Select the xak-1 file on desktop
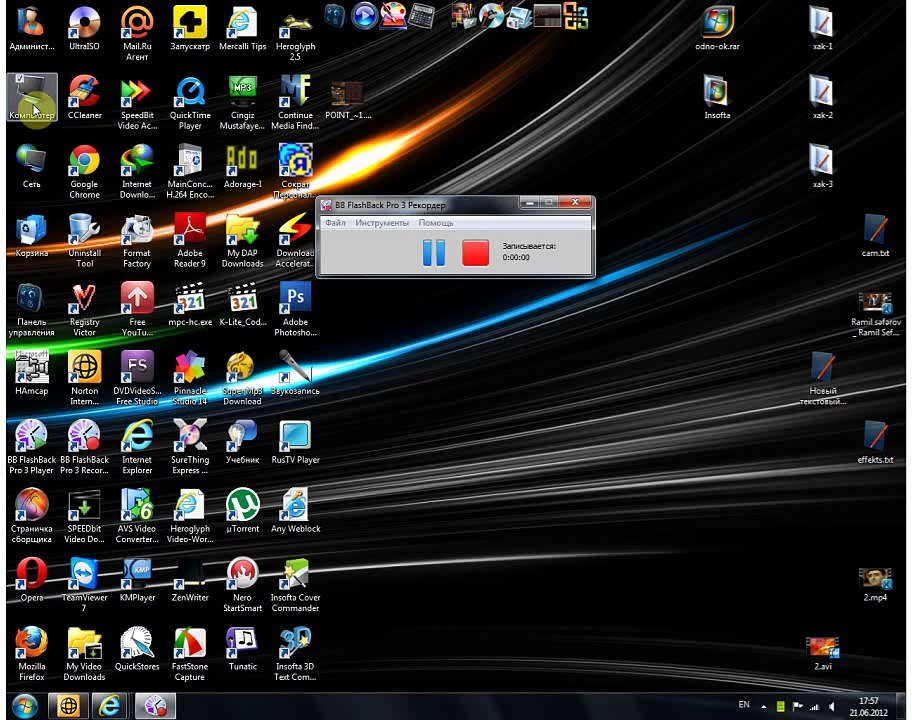 822,29
